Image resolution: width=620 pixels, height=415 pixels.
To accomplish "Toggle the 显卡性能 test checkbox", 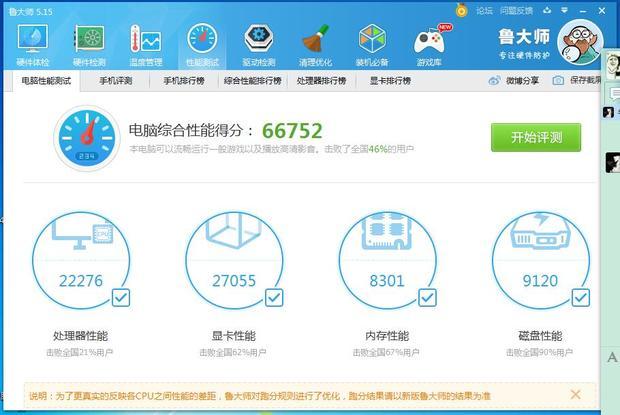I will [x=274, y=298].
